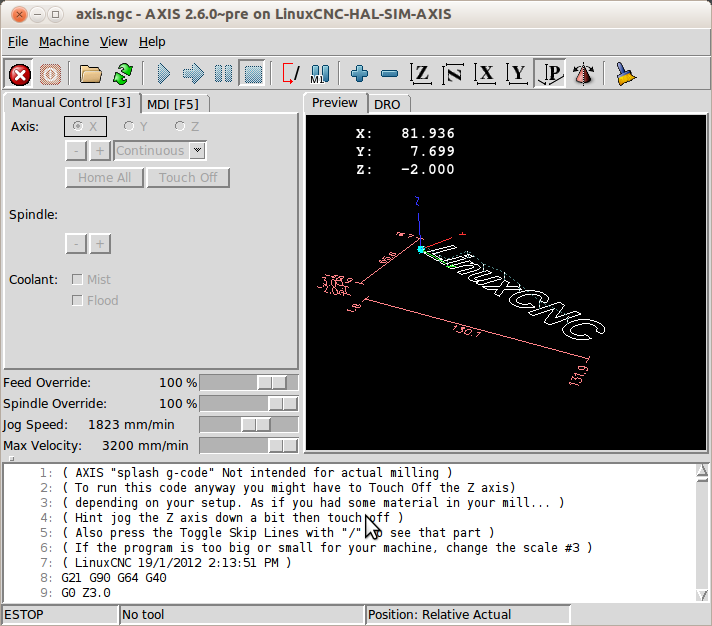Jog axis positive with plus button
This screenshot has height=626, width=712.
point(100,151)
